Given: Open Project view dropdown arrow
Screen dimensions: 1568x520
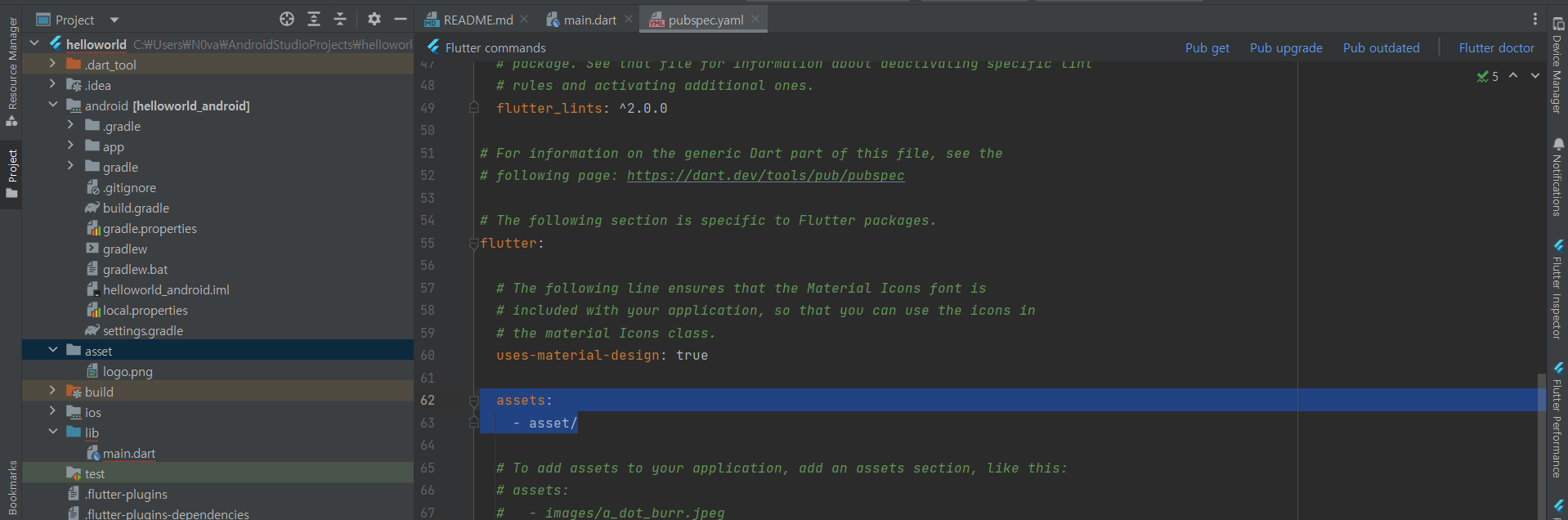Looking at the screenshot, I should pyautogui.click(x=114, y=20).
